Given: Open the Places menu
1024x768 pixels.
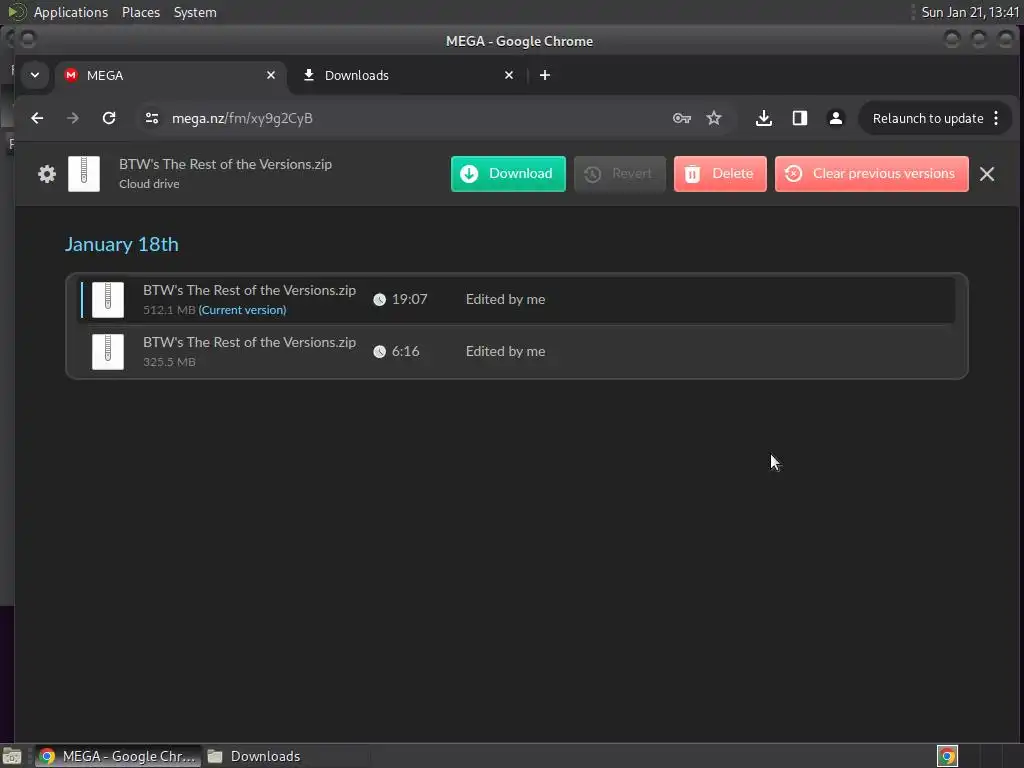Looking at the screenshot, I should coord(140,12).
